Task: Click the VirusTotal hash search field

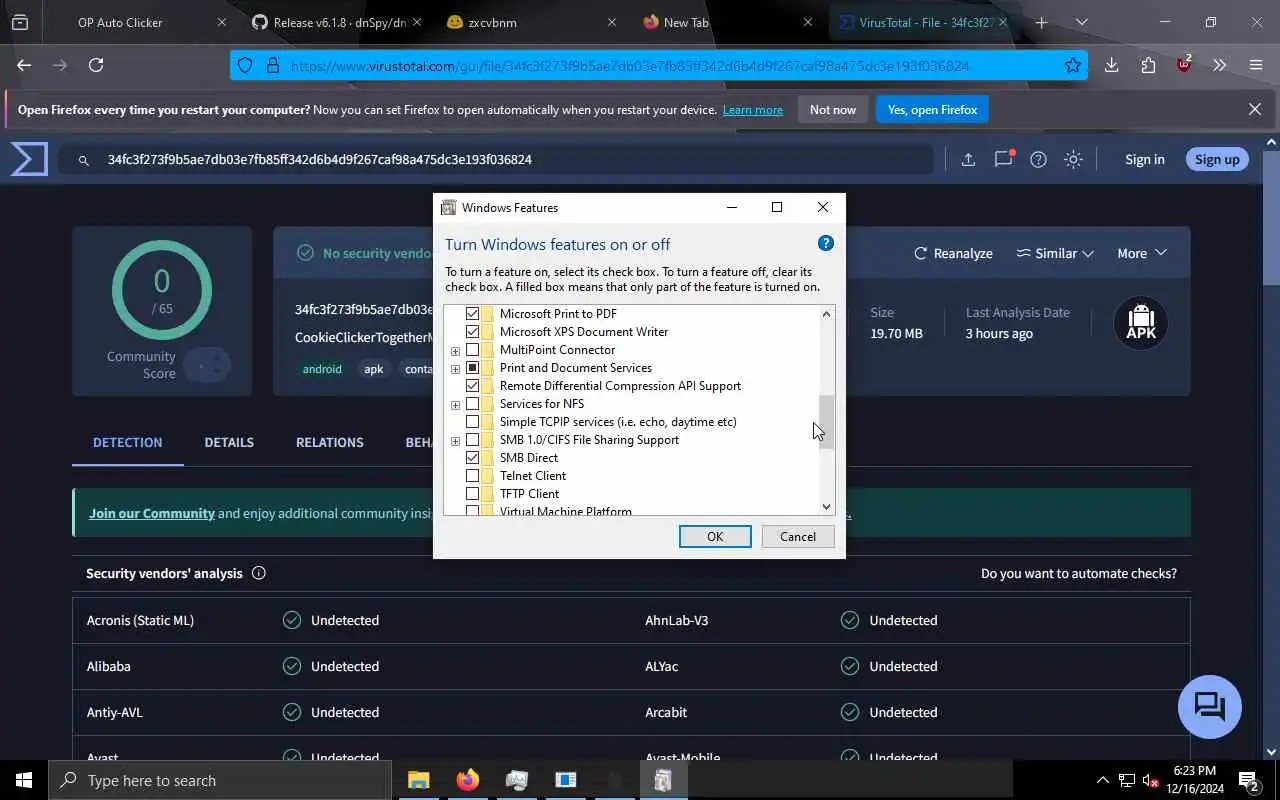Action: click(x=495, y=159)
